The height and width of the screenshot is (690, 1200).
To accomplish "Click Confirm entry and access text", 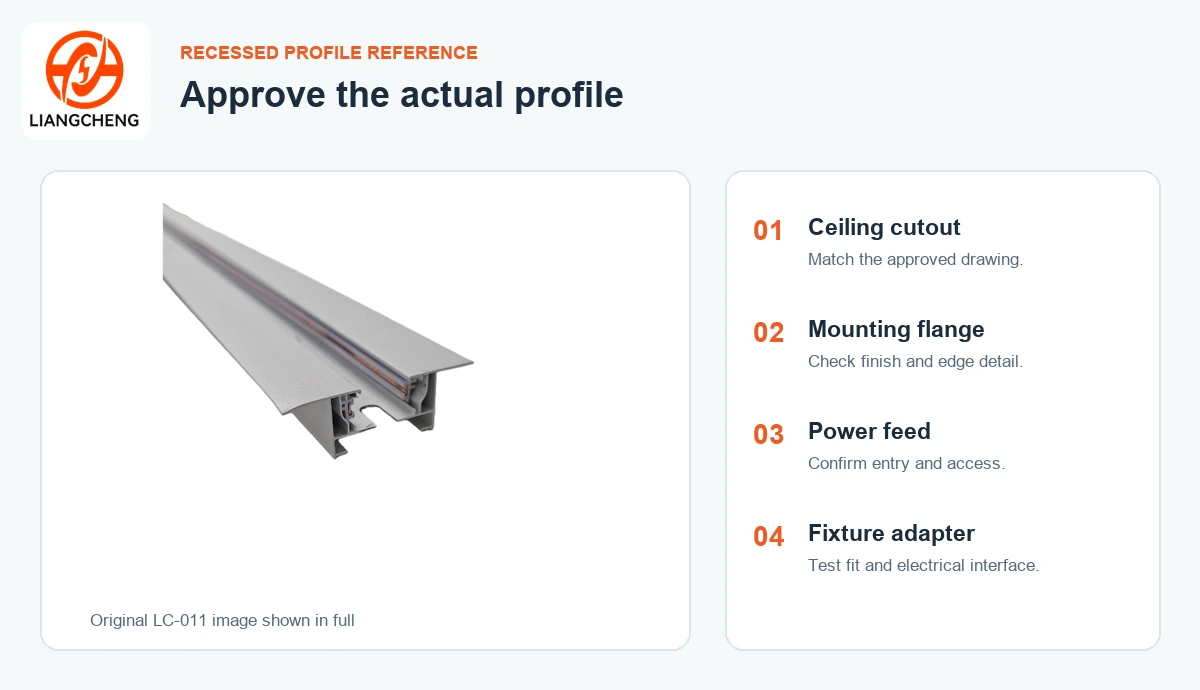I will click(x=906, y=463).
